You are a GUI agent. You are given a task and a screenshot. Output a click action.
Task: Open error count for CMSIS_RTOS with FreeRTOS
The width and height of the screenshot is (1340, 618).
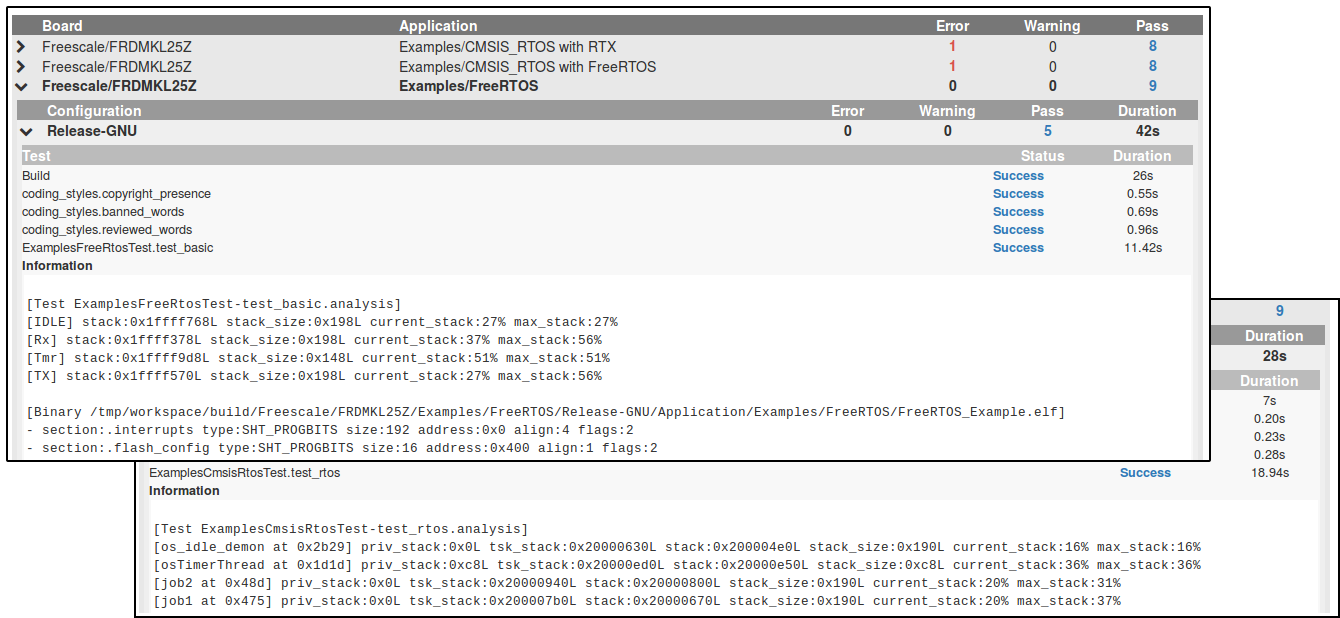pos(952,67)
